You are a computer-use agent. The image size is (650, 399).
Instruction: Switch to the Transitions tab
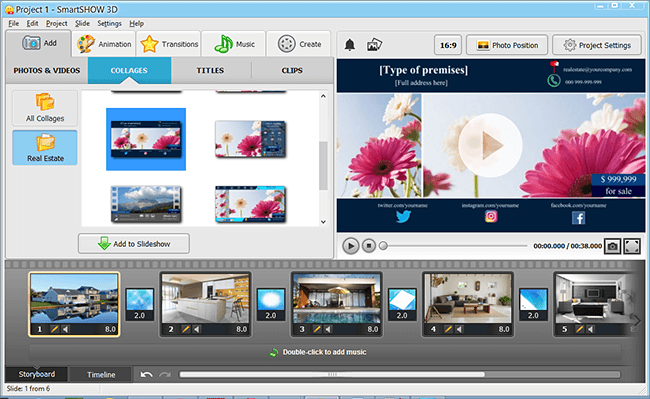click(x=169, y=44)
